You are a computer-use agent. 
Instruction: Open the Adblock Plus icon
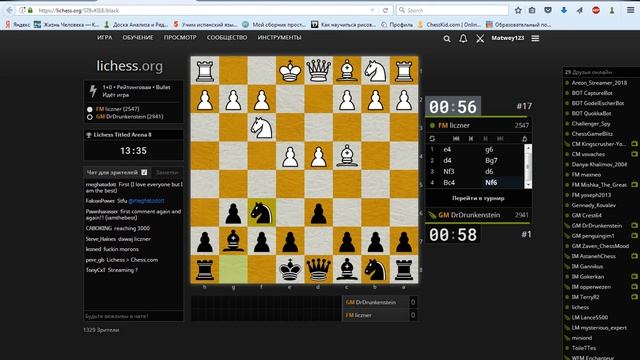tap(596, 10)
